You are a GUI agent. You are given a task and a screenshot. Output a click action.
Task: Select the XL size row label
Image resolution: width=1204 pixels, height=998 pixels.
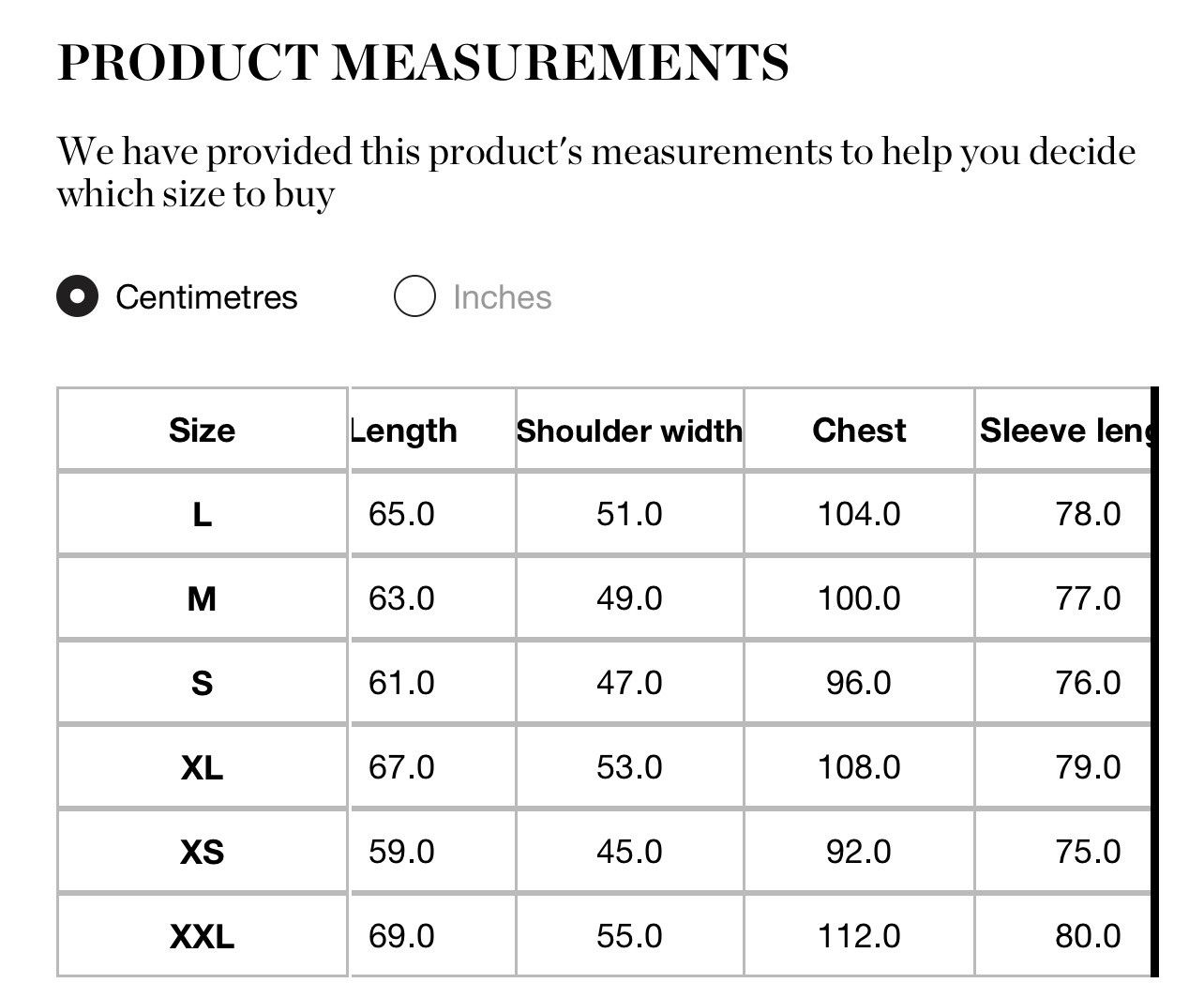pyautogui.click(x=202, y=767)
